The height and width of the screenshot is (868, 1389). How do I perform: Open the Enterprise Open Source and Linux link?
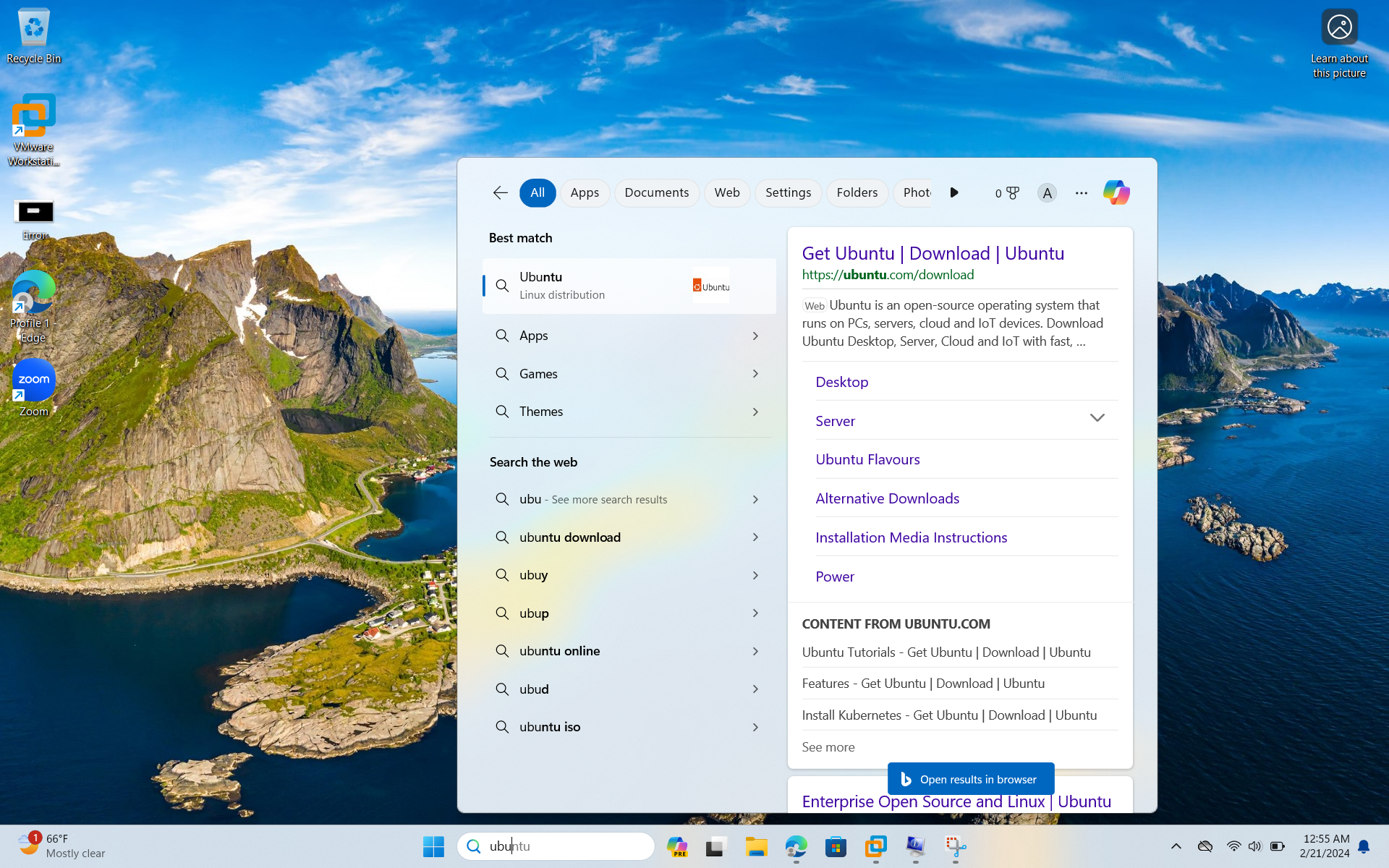tap(956, 801)
